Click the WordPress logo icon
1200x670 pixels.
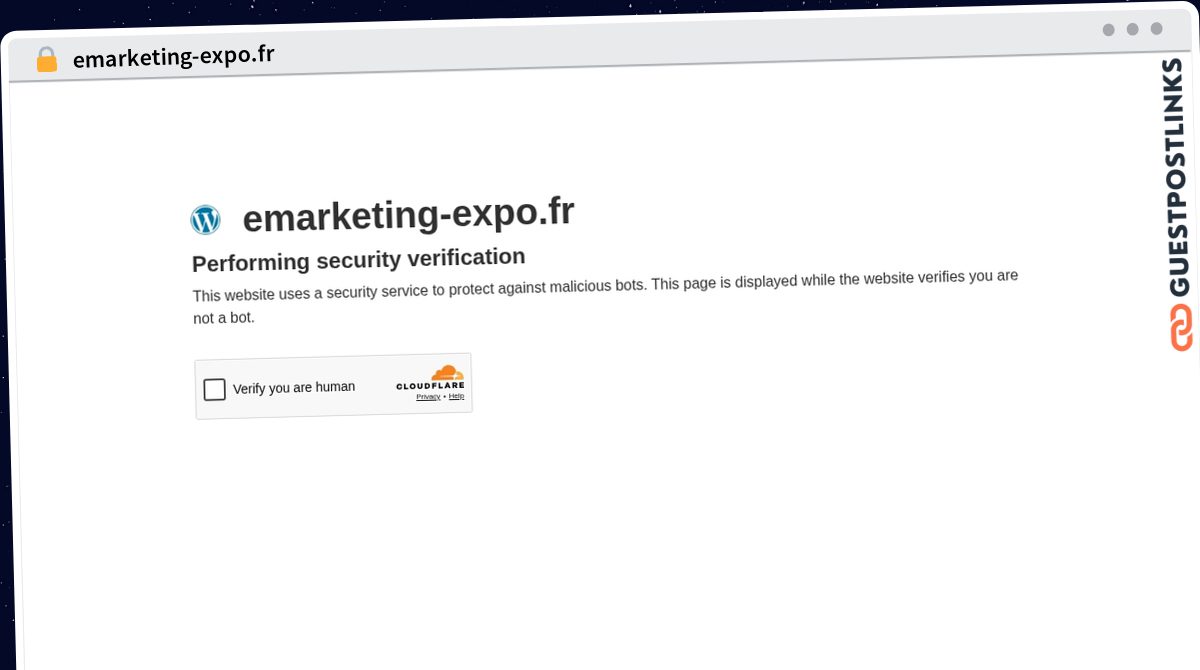click(x=205, y=220)
